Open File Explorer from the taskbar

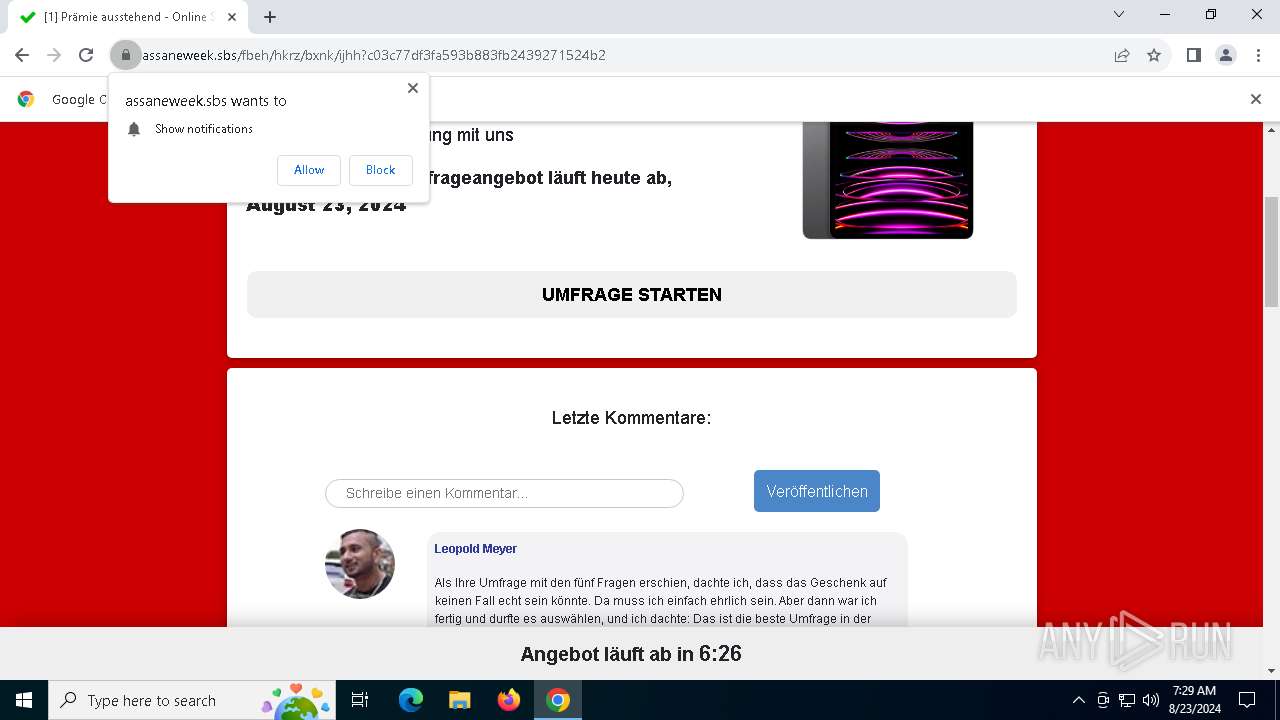[459, 700]
